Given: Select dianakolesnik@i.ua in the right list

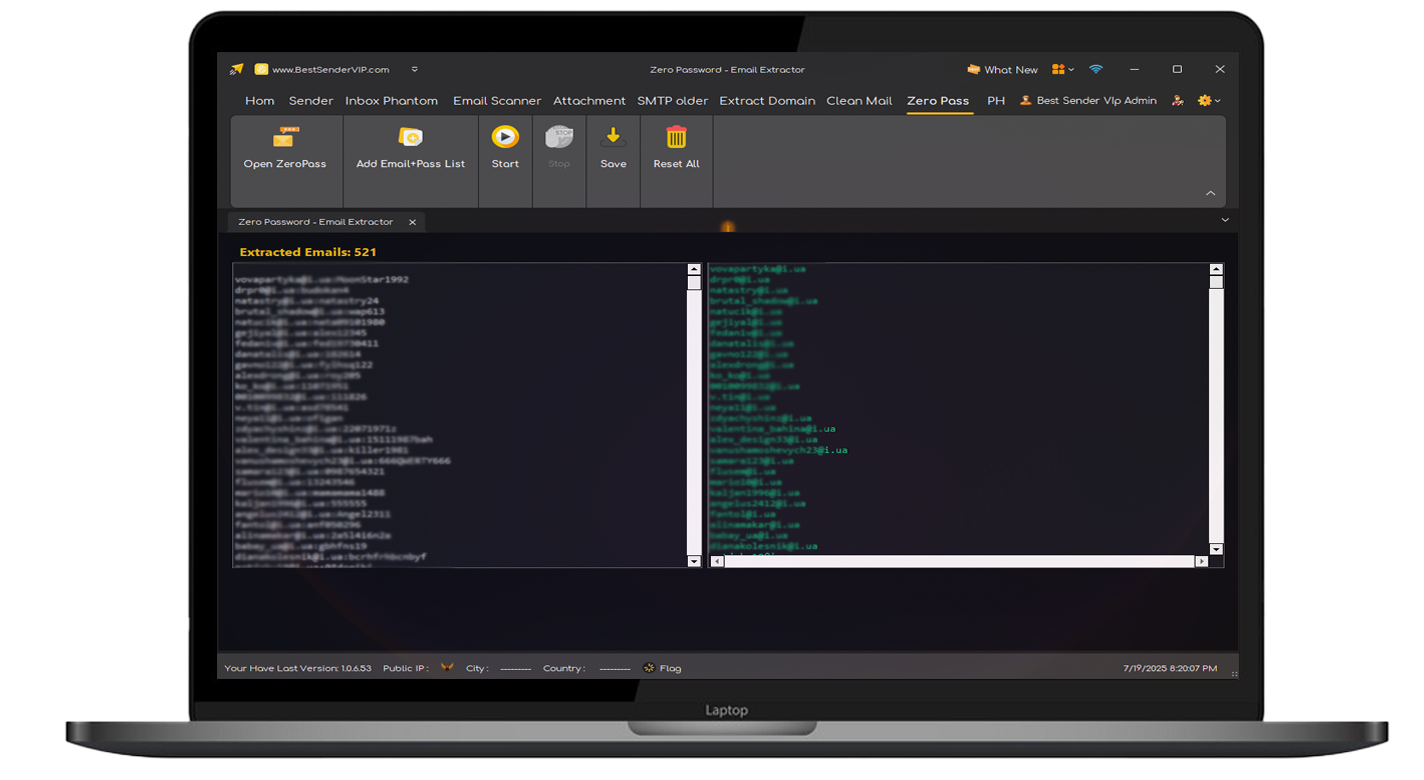Looking at the screenshot, I should [x=763, y=546].
